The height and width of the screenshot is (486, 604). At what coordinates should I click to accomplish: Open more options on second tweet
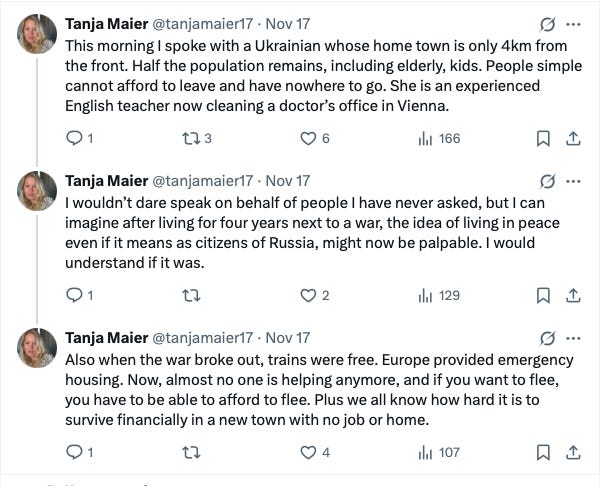tap(573, 180)
